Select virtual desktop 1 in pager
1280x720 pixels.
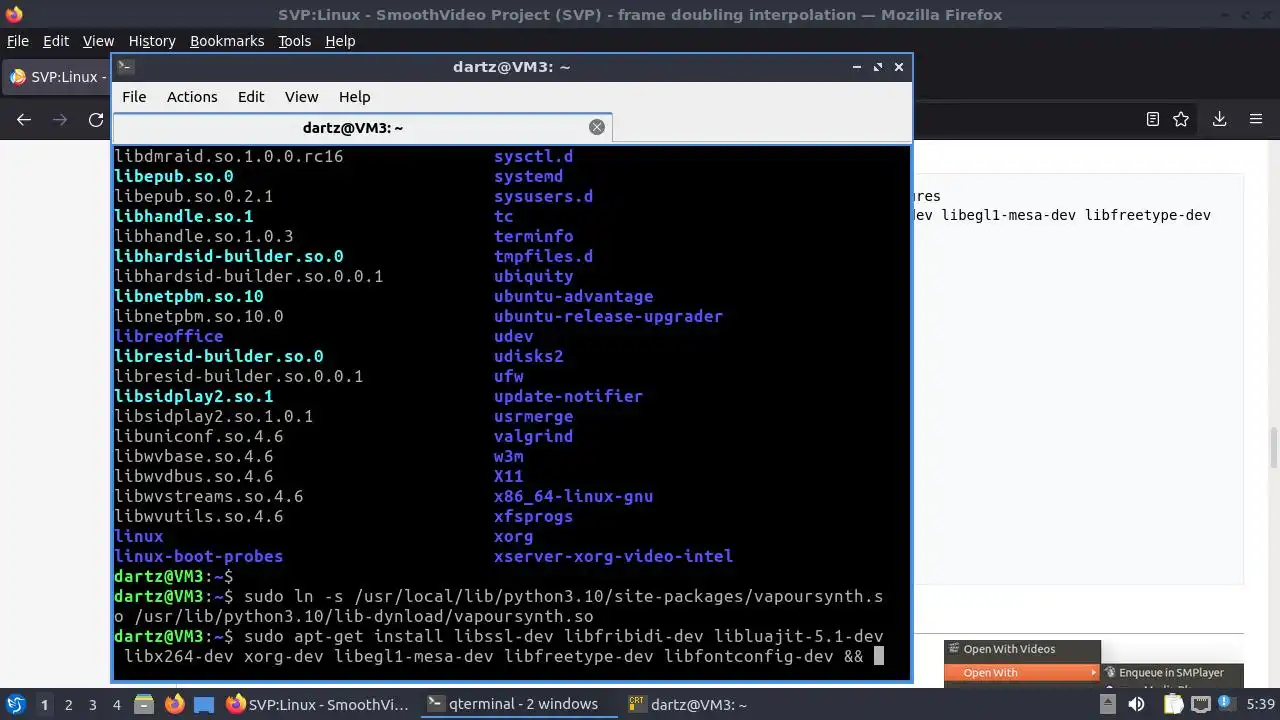[44, 704]
